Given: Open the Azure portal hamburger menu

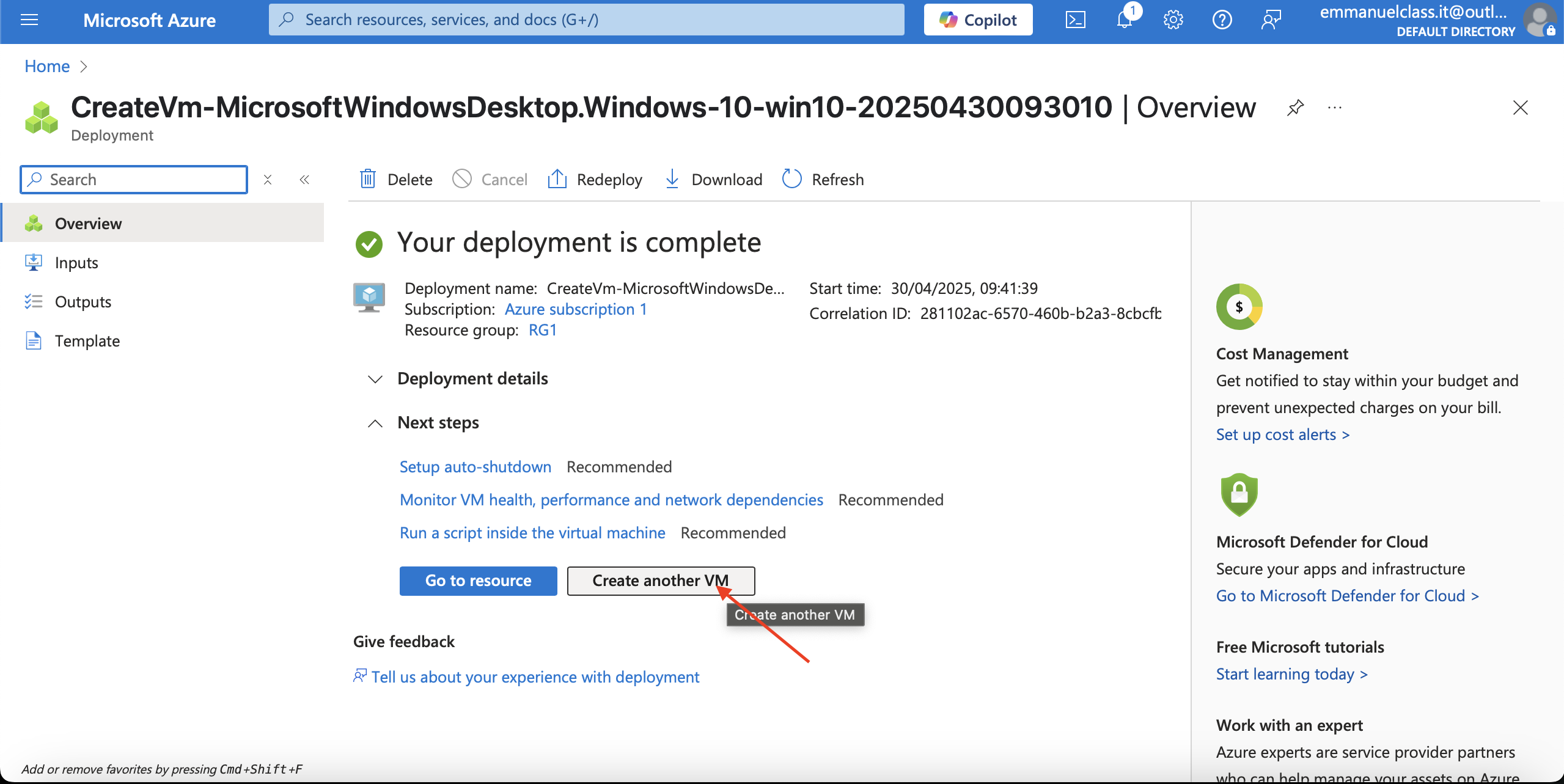Looking at the screenshot, I should point(29,20).
